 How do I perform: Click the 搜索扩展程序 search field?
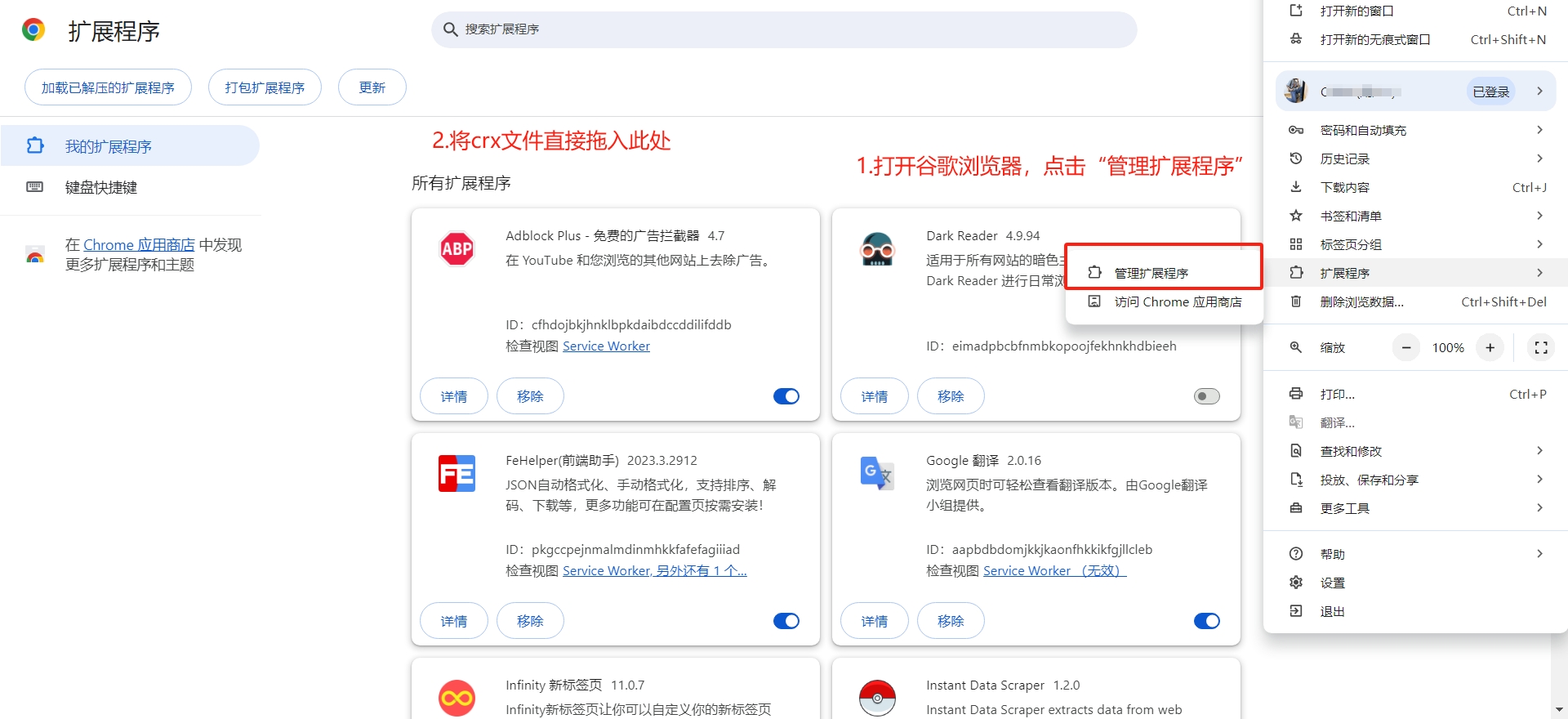click(x=784, y=29)
